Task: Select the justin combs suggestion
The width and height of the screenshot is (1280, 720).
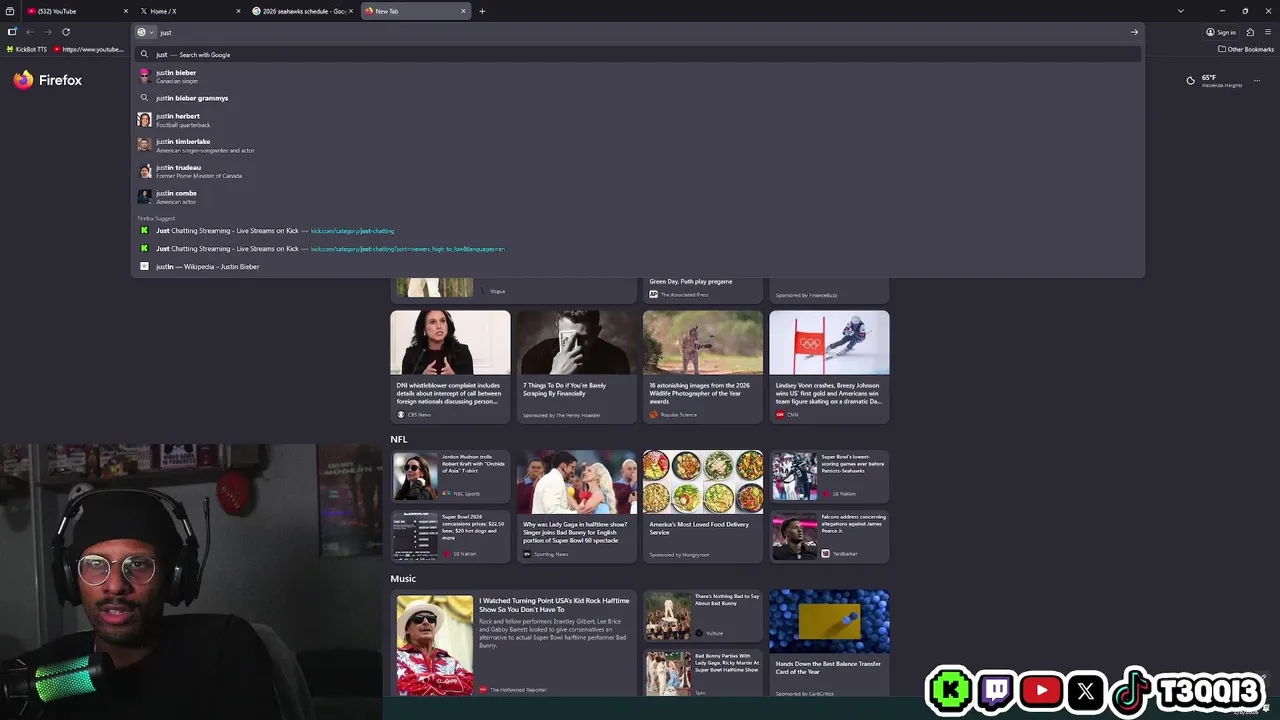Action: 638,197
